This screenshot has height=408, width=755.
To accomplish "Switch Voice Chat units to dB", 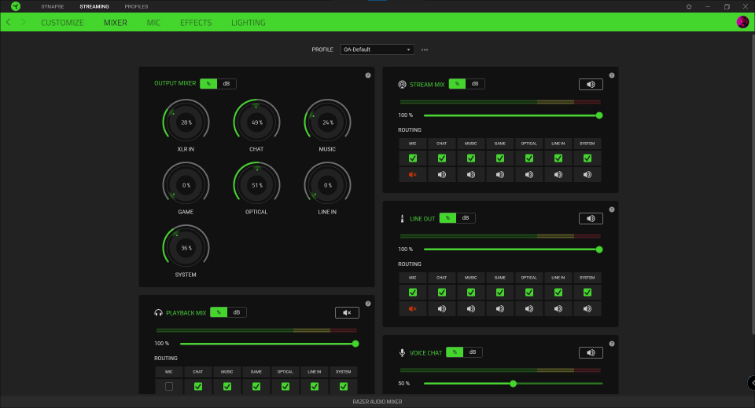I will (472, 352).
